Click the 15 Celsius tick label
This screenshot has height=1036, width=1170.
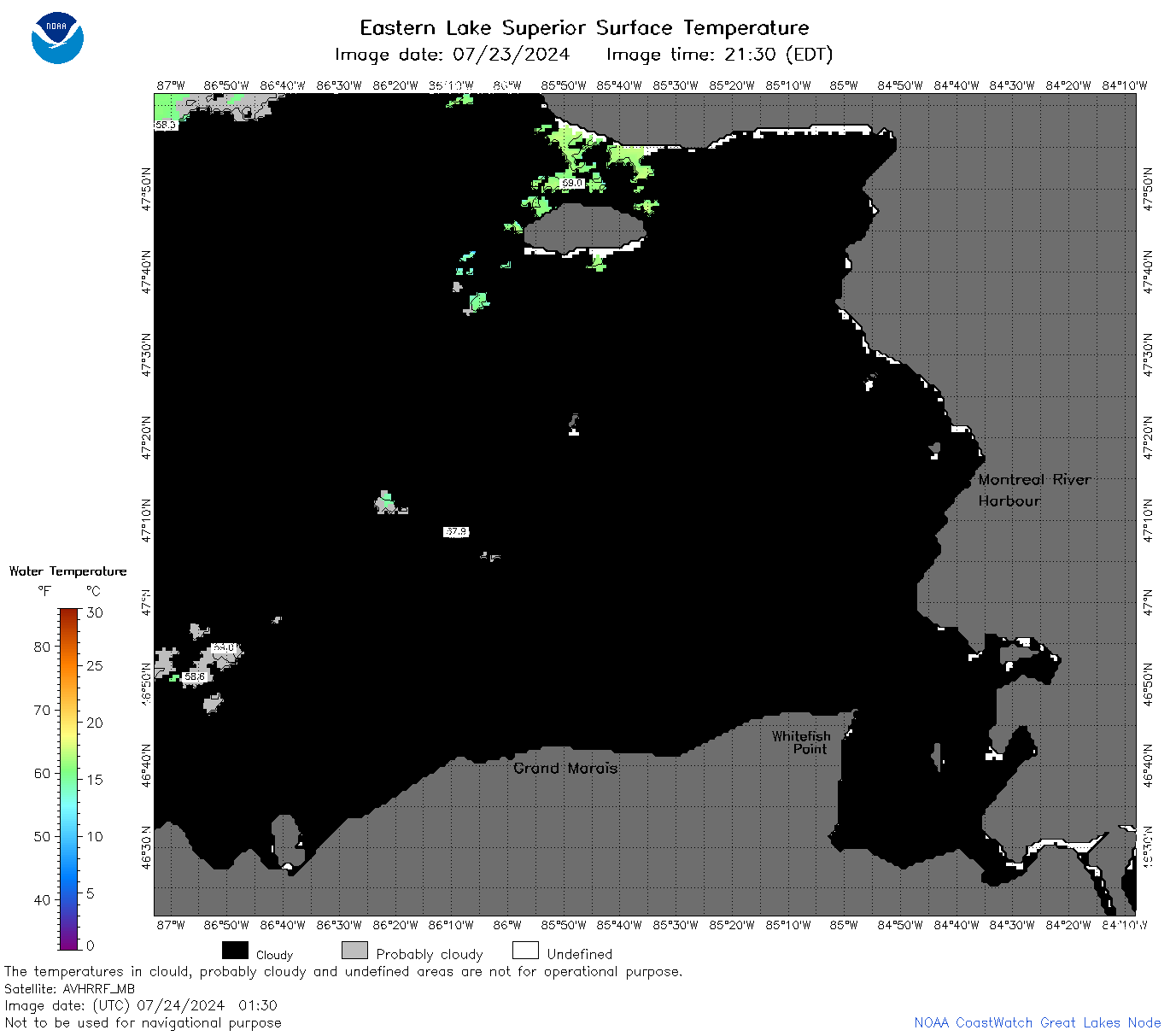pyautogui.click(x=95, y=779)
